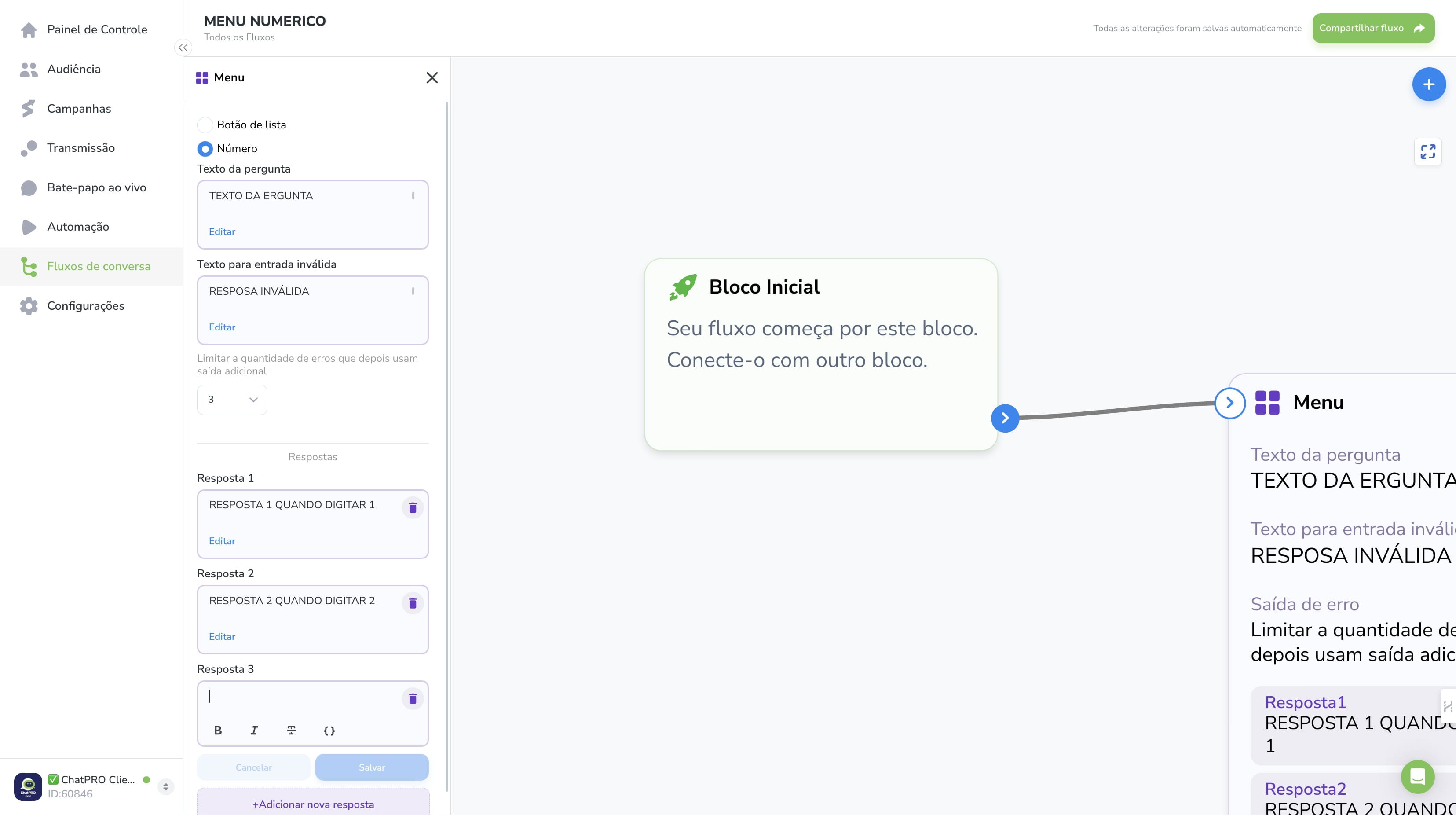
Task: Click the rocket icon on Bloco Inicial
Action: (683, 287)
